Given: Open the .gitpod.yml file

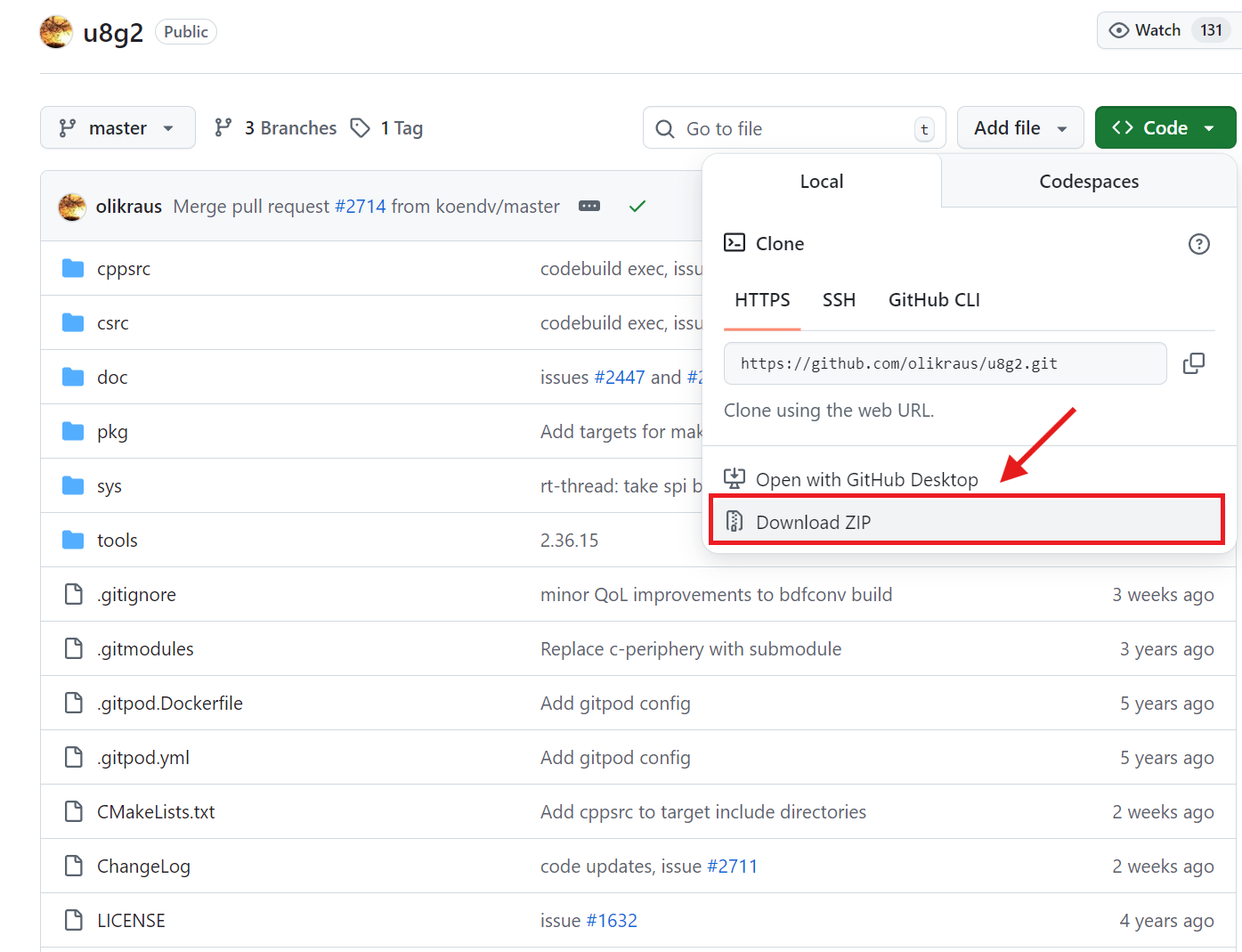Looking at the screenshot, I should point(143,758).
